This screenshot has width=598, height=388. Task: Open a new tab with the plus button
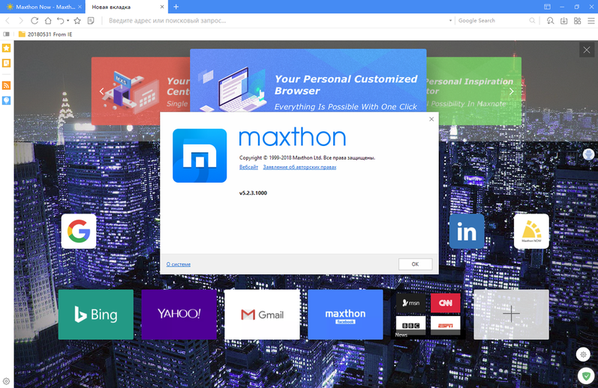[176, 6]
